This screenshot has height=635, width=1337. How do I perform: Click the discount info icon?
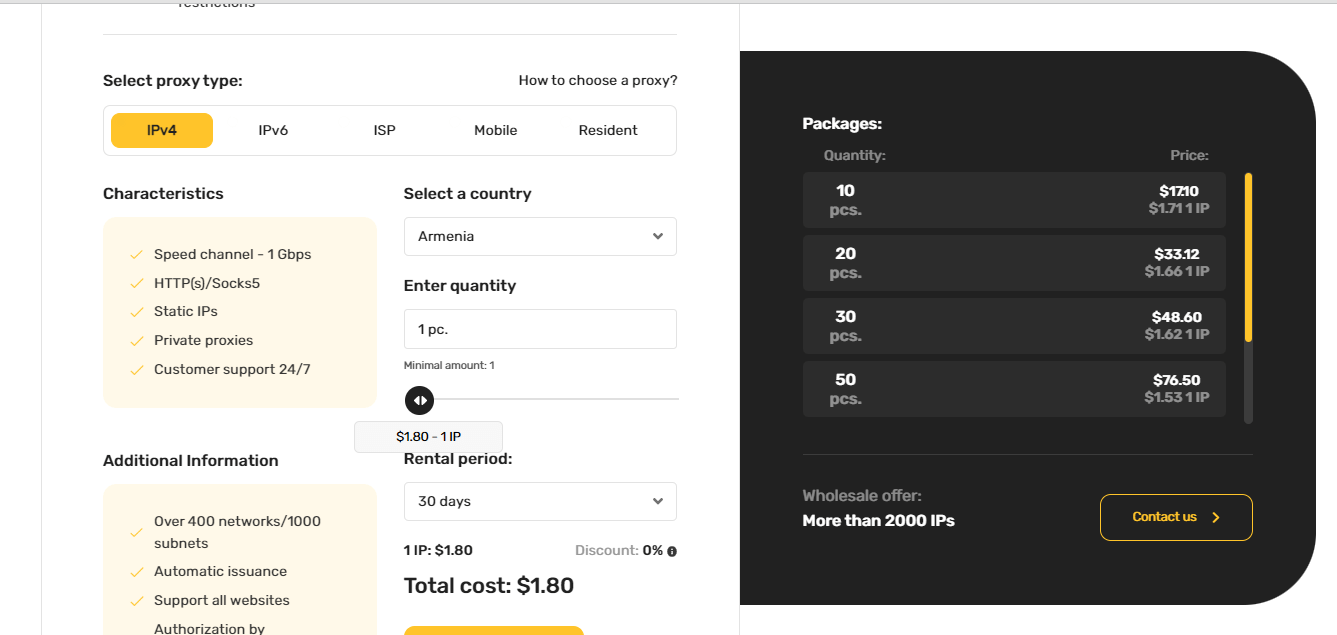[x=672, y=551]
